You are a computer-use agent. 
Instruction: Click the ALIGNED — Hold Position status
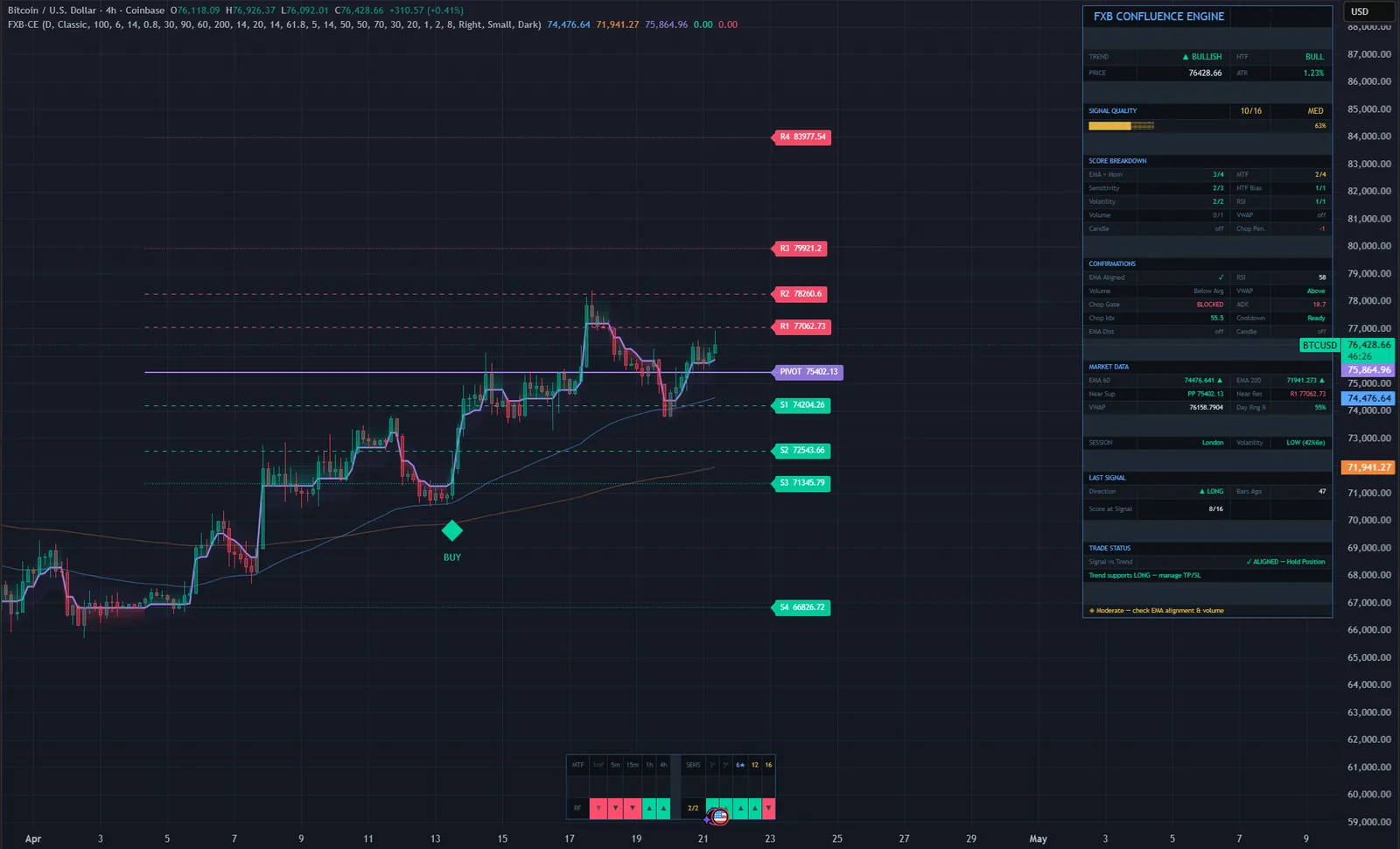(x=1285, y=562)
